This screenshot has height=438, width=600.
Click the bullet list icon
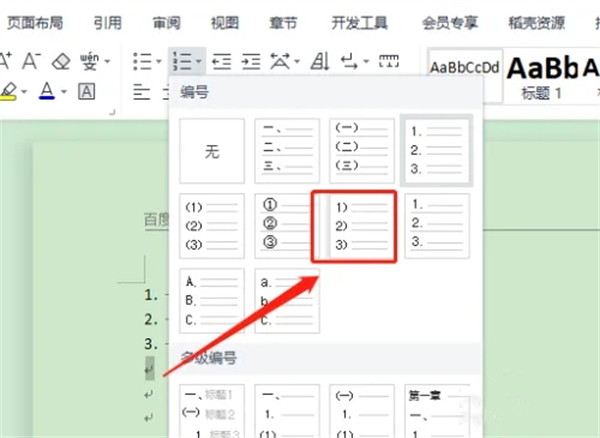click(142, 61)
